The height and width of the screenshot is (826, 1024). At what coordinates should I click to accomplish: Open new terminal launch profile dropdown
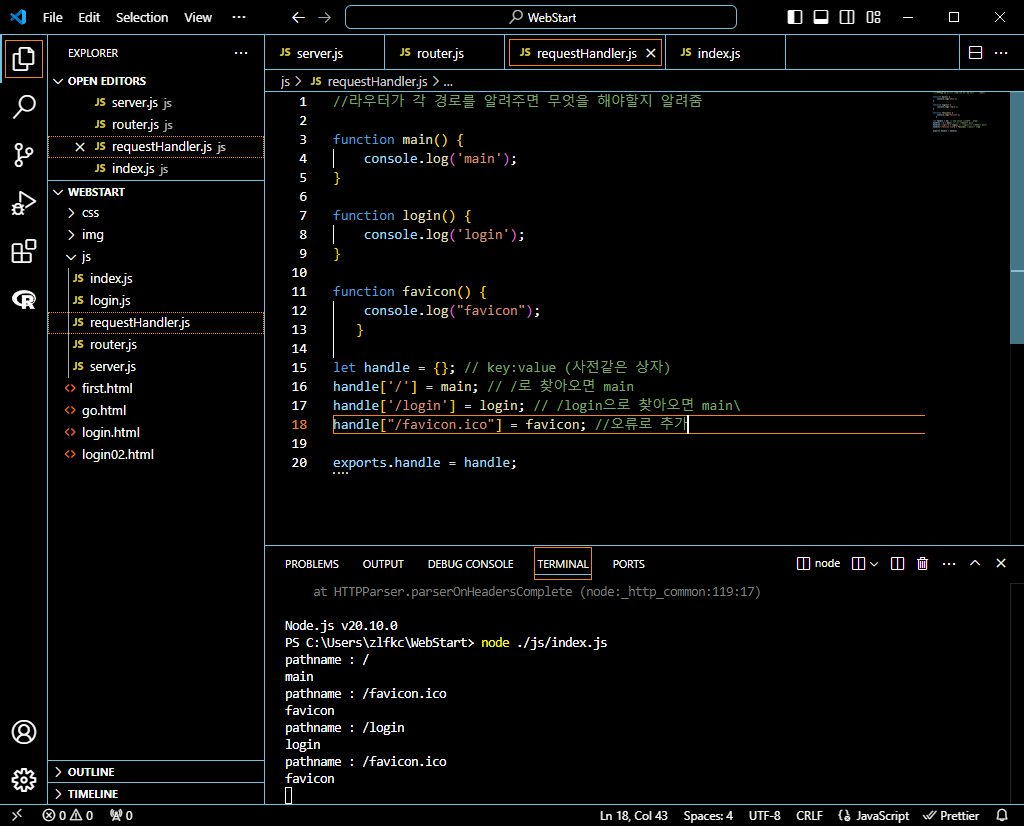click(874, 564)
